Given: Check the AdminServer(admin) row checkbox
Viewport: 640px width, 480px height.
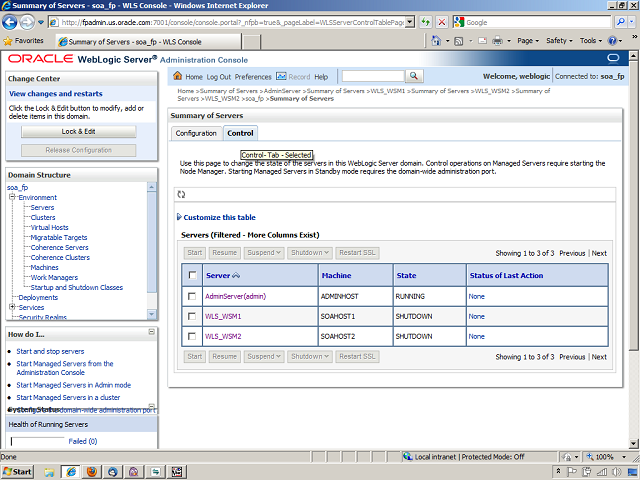Looking at the screenshot, I should [x=192, y=297].
